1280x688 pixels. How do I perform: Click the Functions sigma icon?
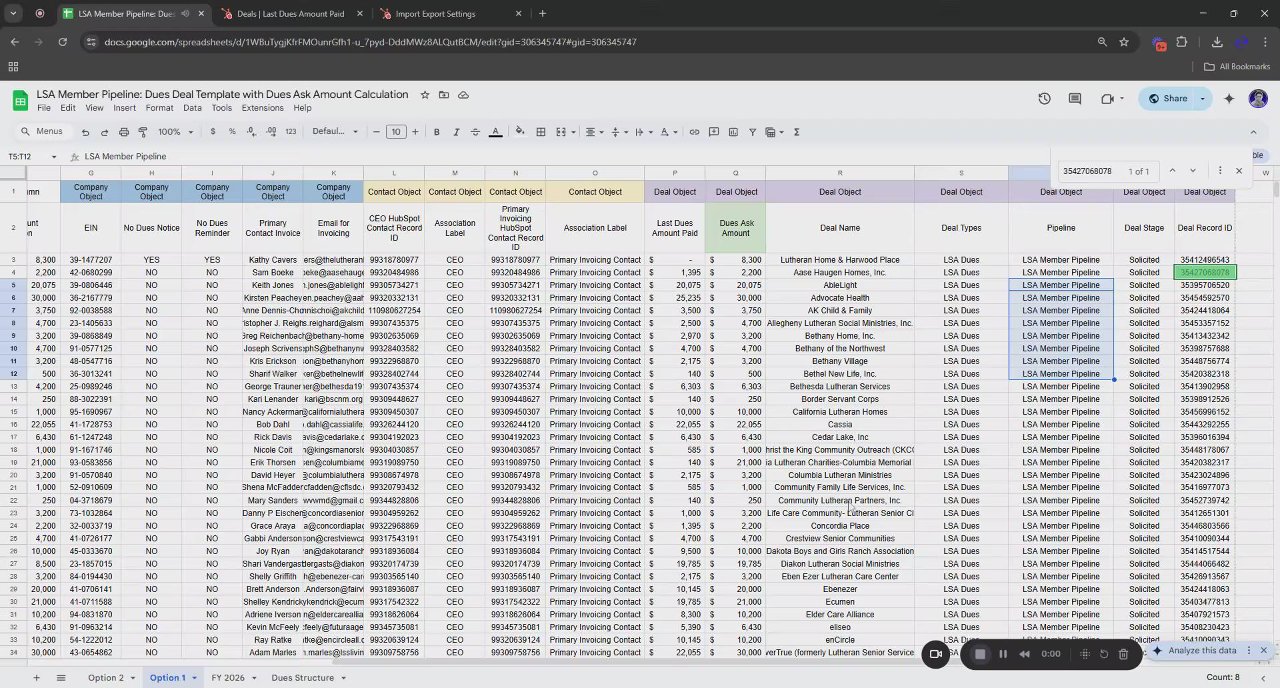click(x=796, y=132)
